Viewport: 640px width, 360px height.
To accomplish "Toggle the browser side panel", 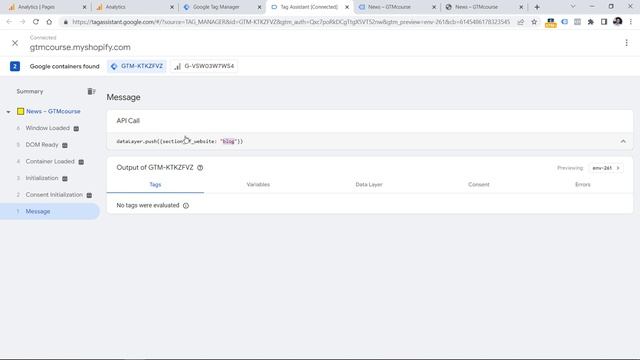I will click(x=604, y=22).
